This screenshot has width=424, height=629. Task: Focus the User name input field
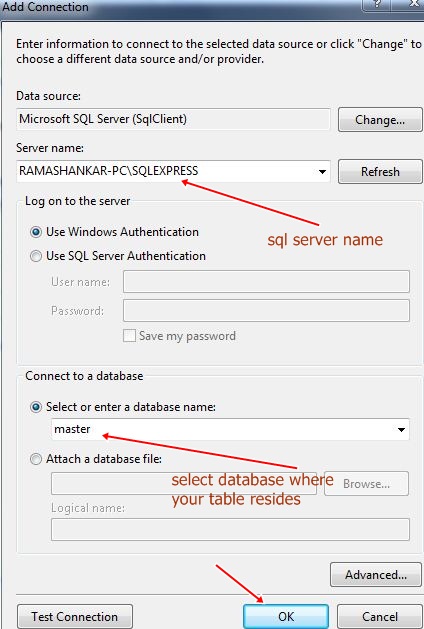(266, 282)
